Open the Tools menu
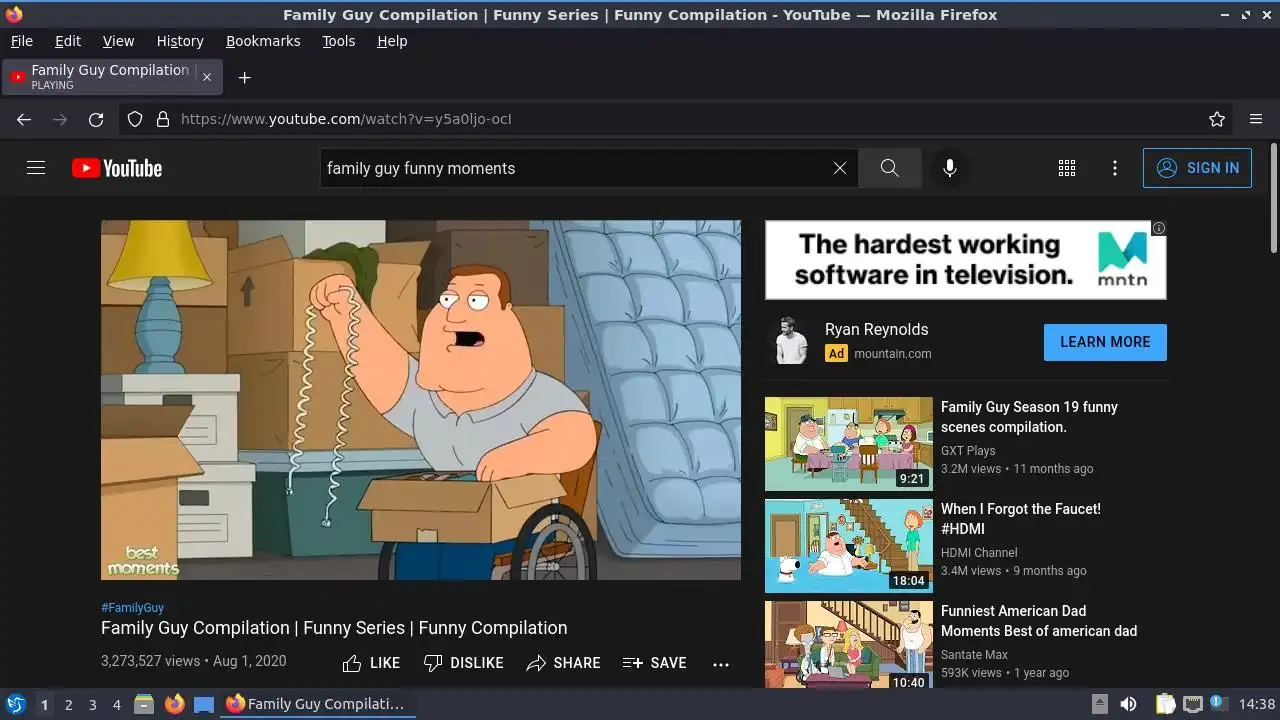 [338, 41]
